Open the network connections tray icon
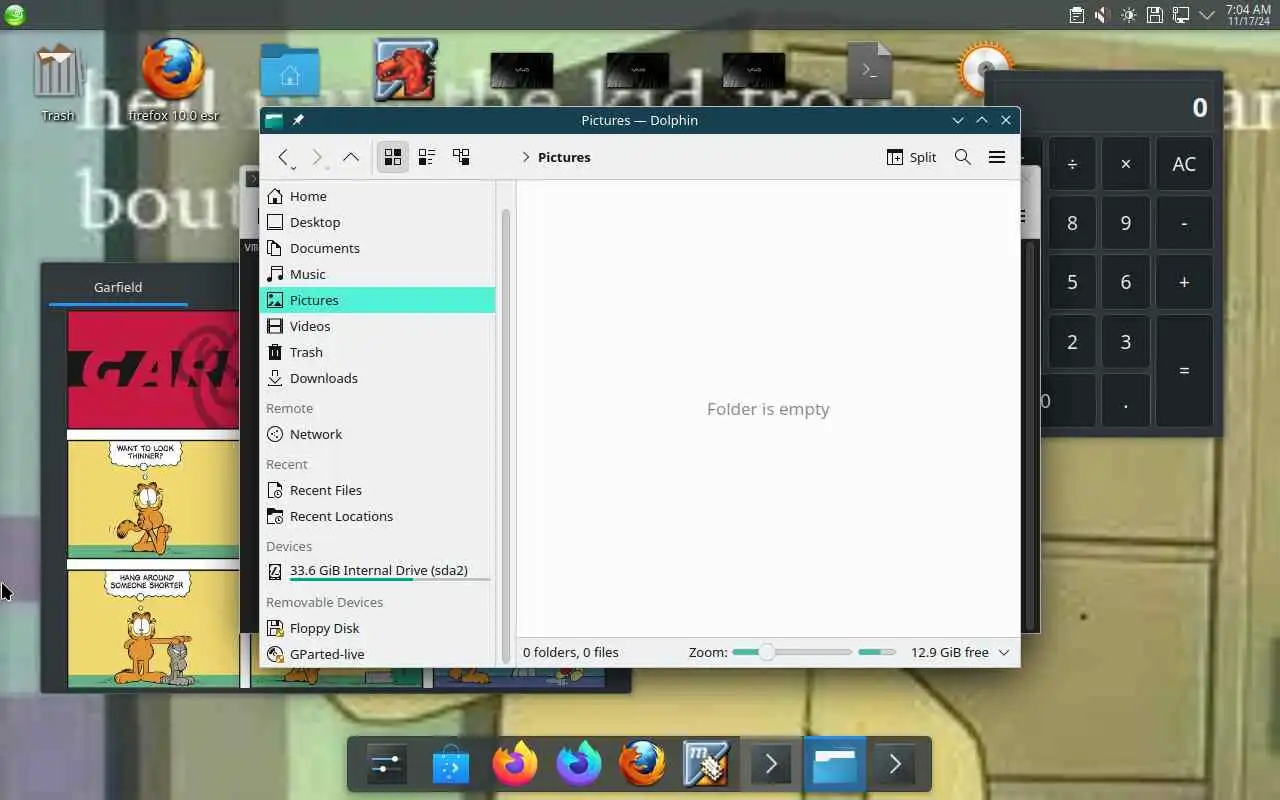 (x=1181, y=15)
